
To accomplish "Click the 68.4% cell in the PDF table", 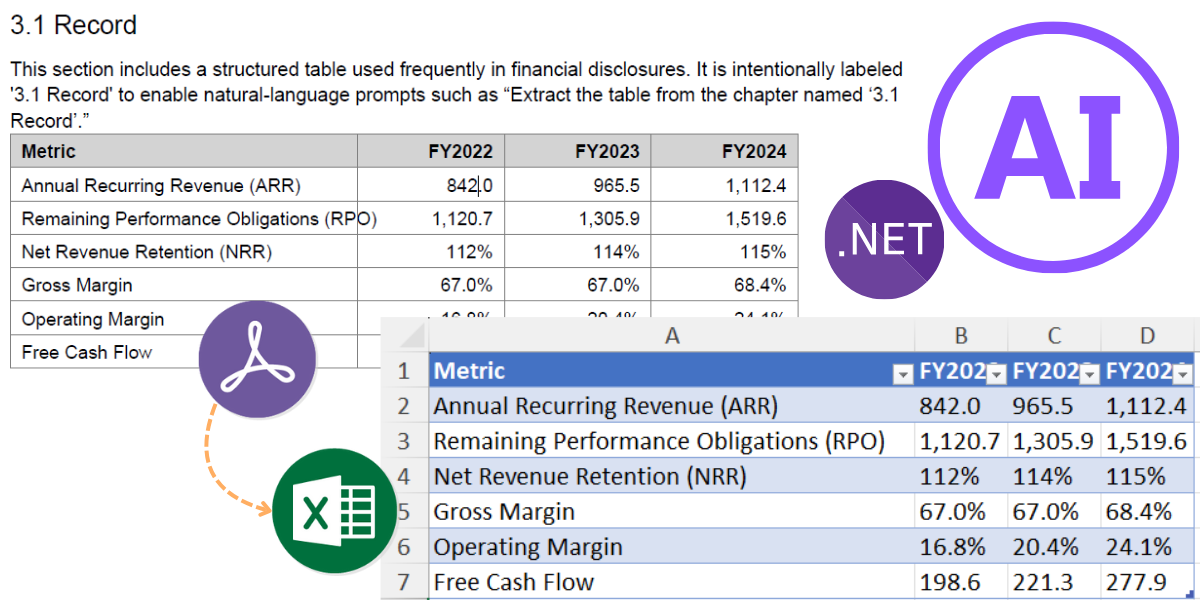I will [x=725, y=285].
